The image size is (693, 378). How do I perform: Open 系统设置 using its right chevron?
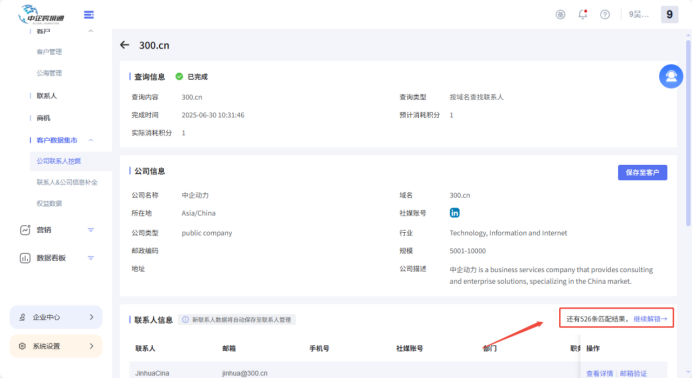(91, 346)
